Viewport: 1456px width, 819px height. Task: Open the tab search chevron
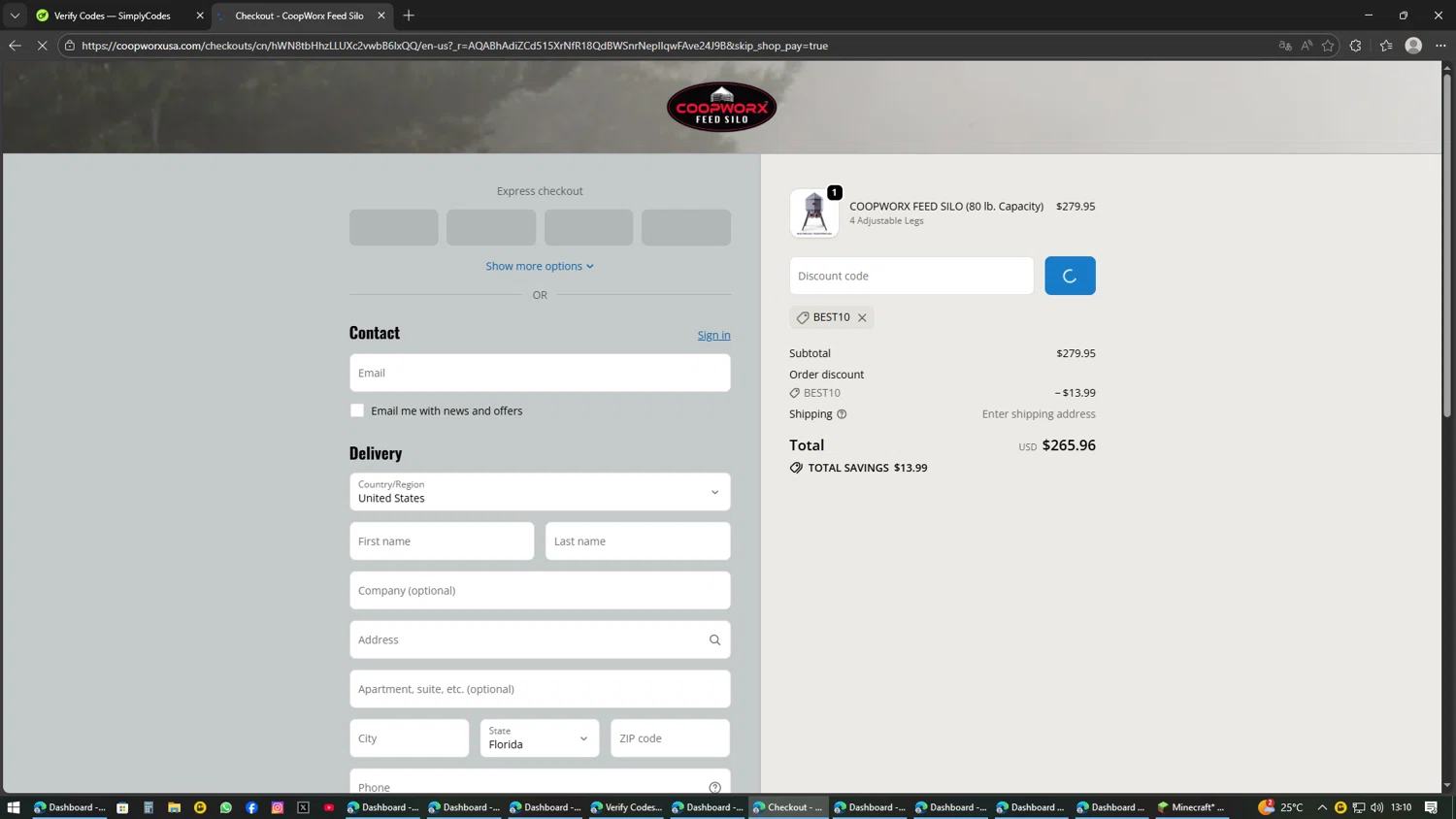click(x=15, y=16)
